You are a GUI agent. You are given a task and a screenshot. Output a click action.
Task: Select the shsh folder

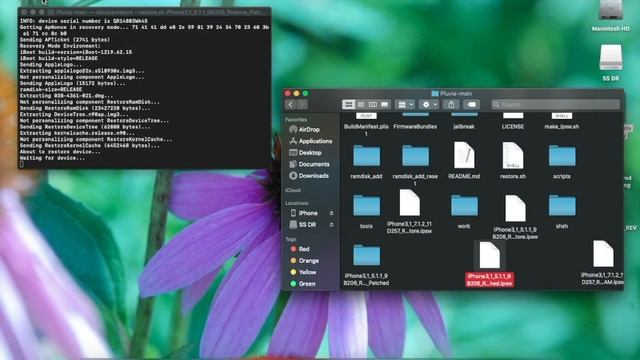coord(562,206)
